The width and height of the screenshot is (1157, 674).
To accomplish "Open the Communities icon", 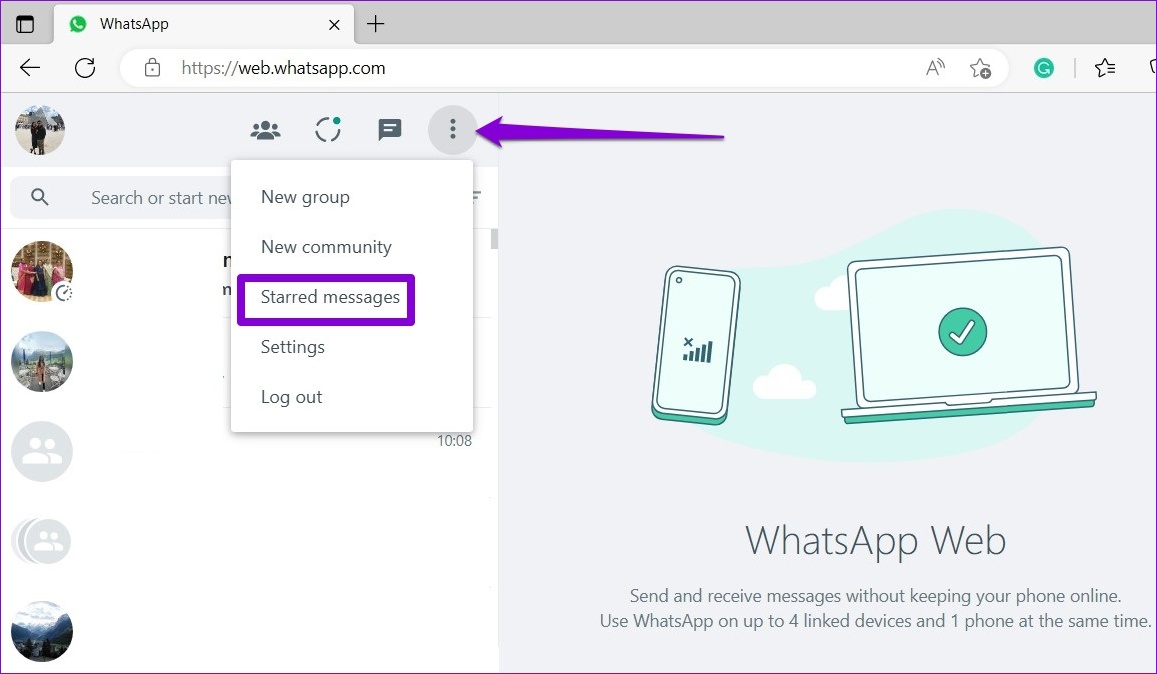I will pyautogui.click(x=266, y=131).
